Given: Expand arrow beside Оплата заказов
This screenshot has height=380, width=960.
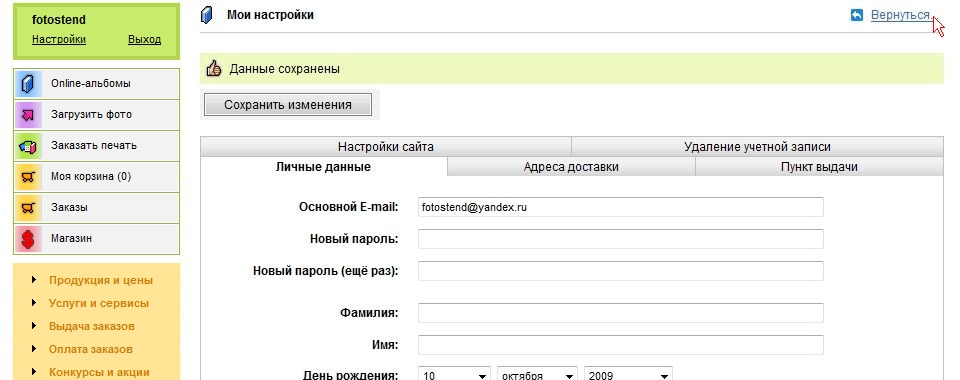Looking at the screenshot, I should 34,349.
